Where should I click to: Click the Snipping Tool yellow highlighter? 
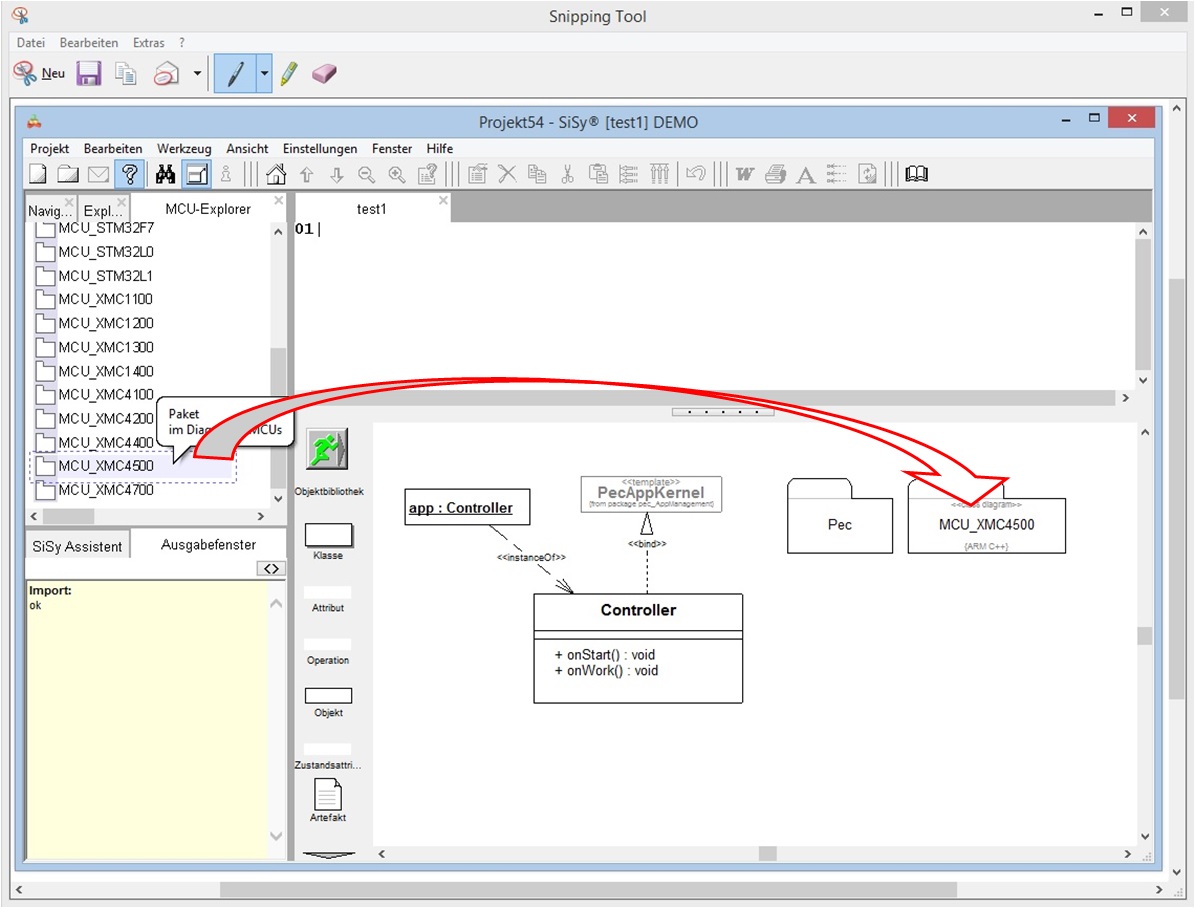pos(289,74)
